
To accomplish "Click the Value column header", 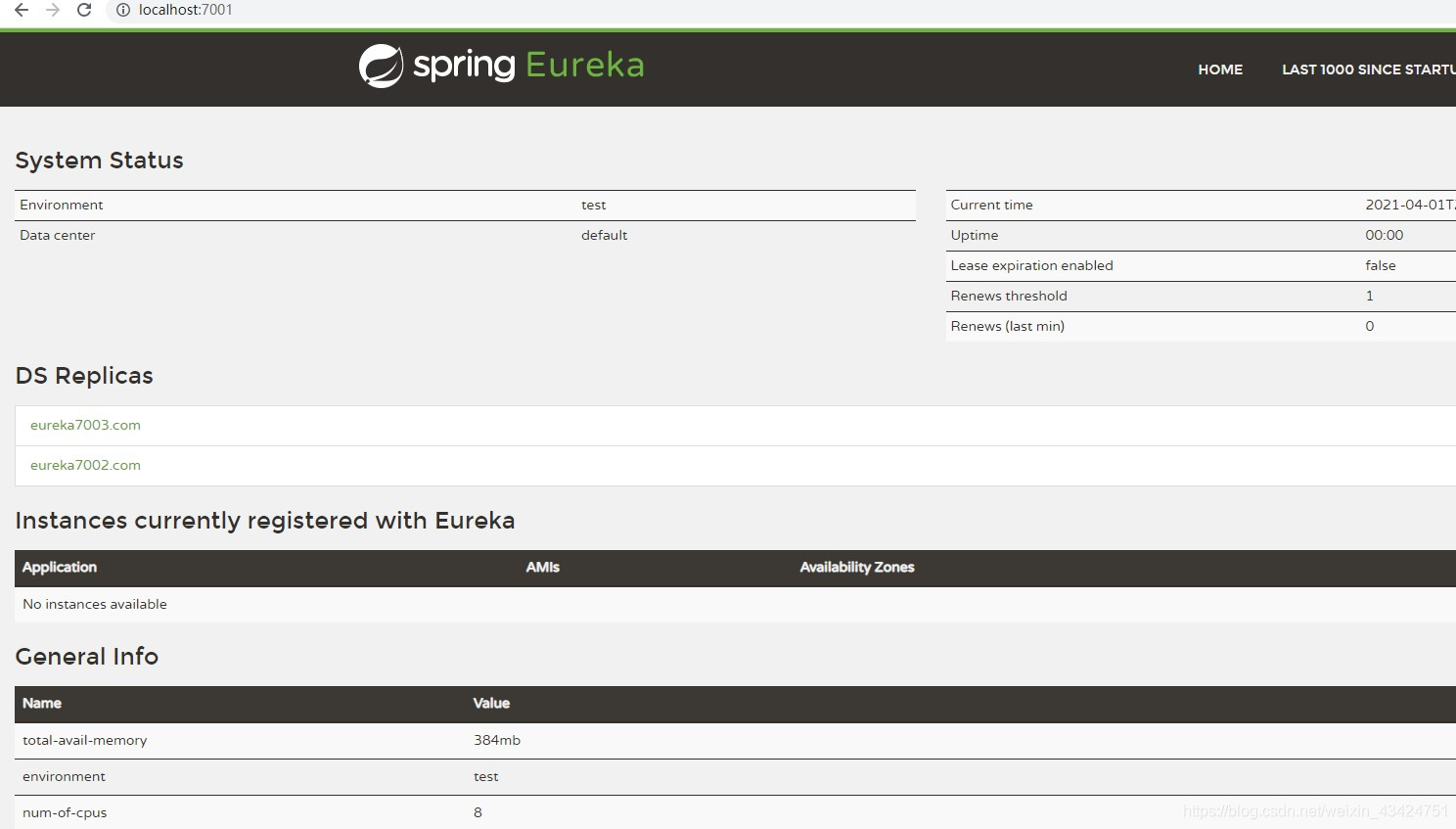I will click(x=491, y=703).
